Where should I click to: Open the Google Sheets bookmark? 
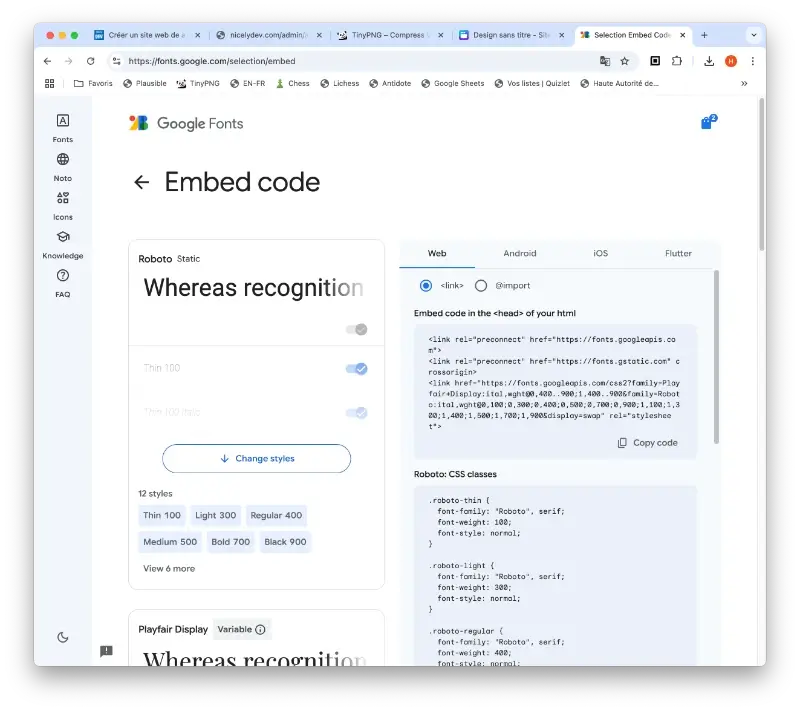[453, 84]
